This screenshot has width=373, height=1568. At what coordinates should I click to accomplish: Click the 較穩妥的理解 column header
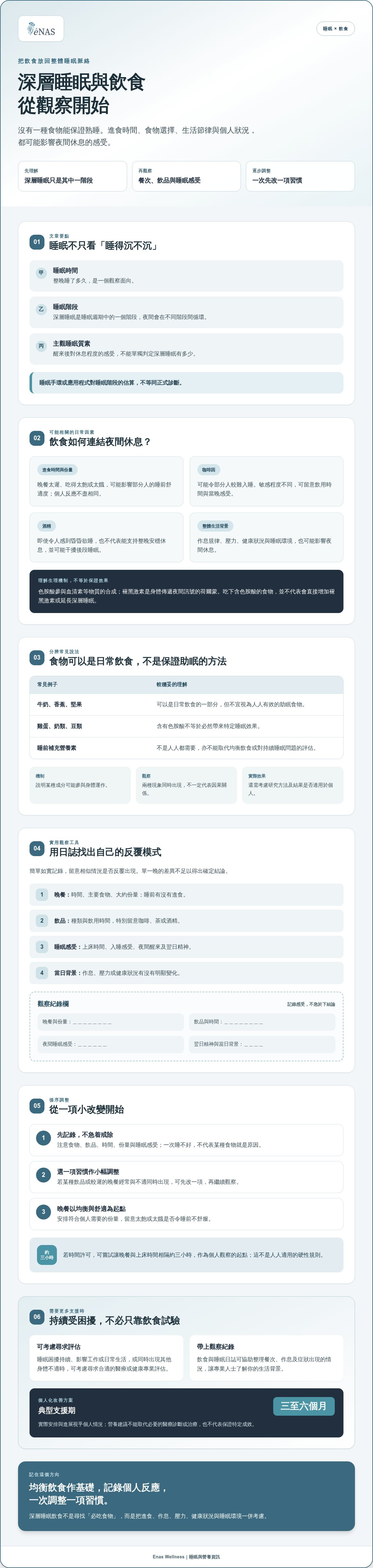click(x=172, y=685)
